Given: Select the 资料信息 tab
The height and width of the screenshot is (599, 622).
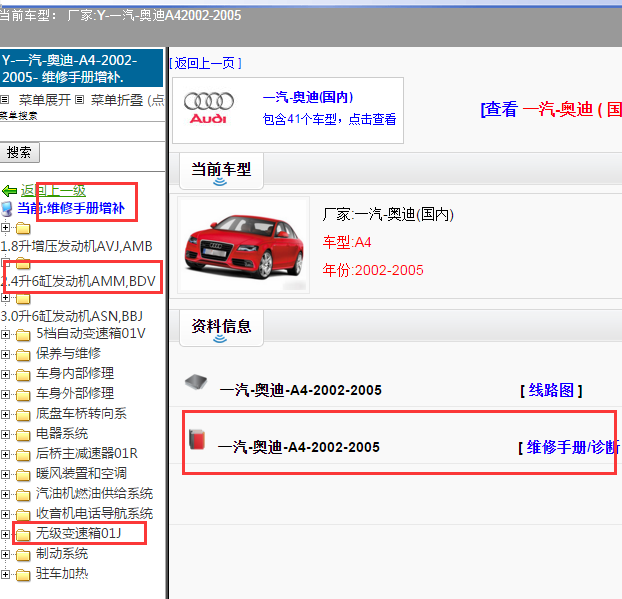Looking at the screenshot, I should tap(221, 328).
